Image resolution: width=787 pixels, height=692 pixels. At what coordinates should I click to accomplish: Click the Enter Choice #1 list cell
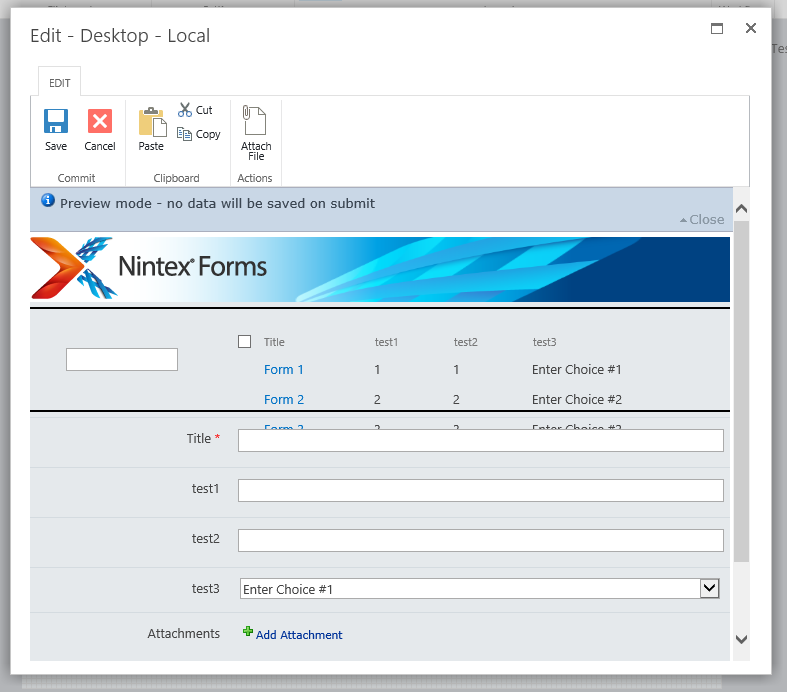(x=577, y=370)
